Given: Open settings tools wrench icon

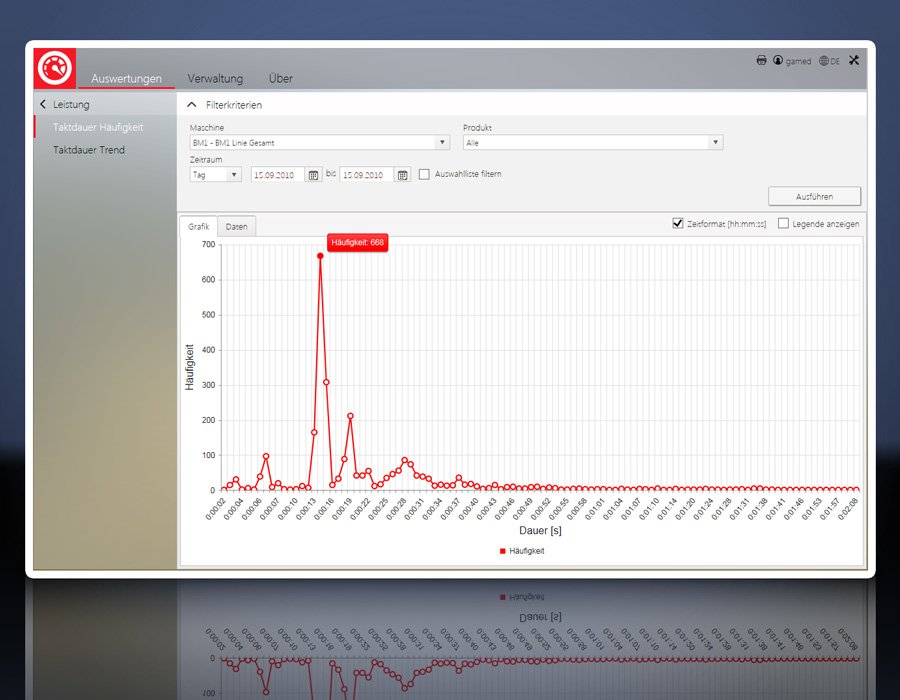Looking at the screenshot, I should [x=854, y=60].
